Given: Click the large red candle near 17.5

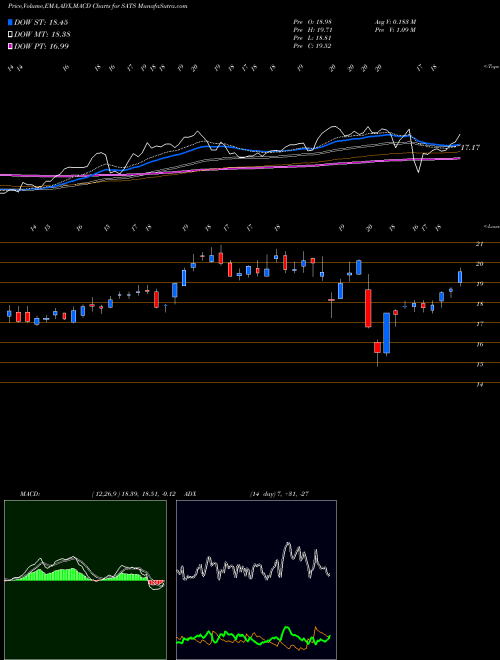Looking at the screenshot, I should 368,308.
